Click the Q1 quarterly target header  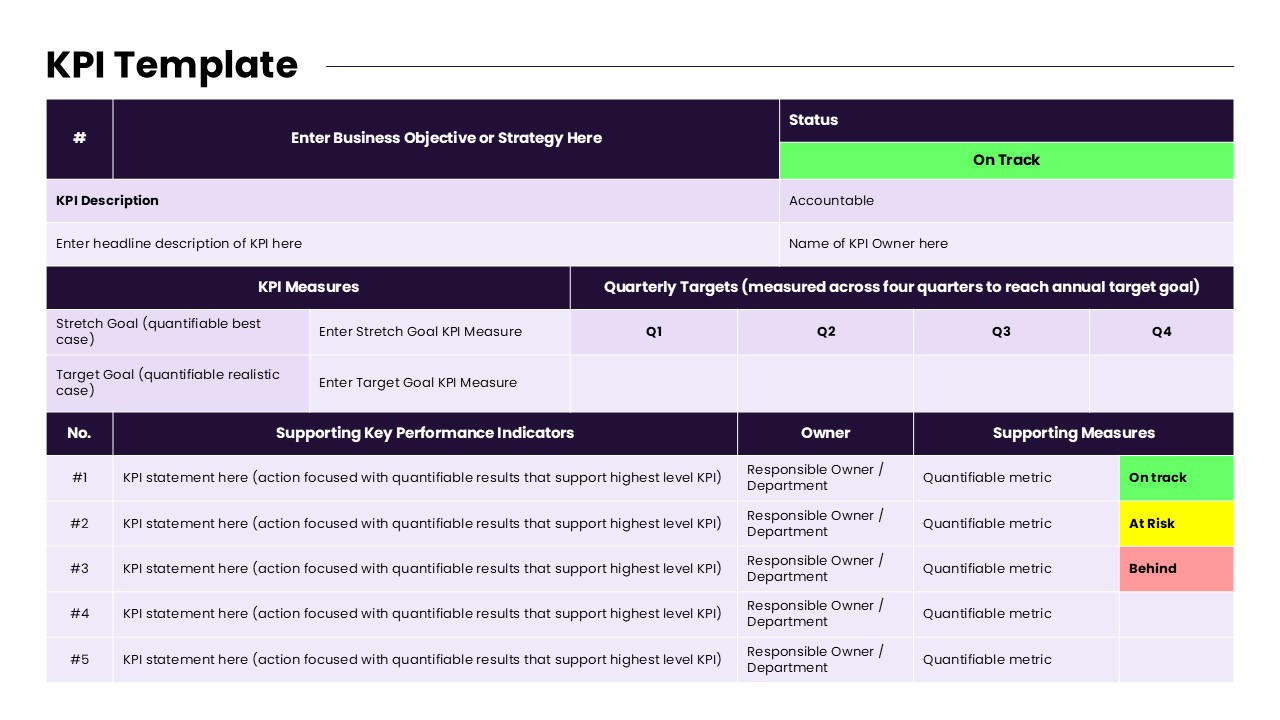(654, 331)
